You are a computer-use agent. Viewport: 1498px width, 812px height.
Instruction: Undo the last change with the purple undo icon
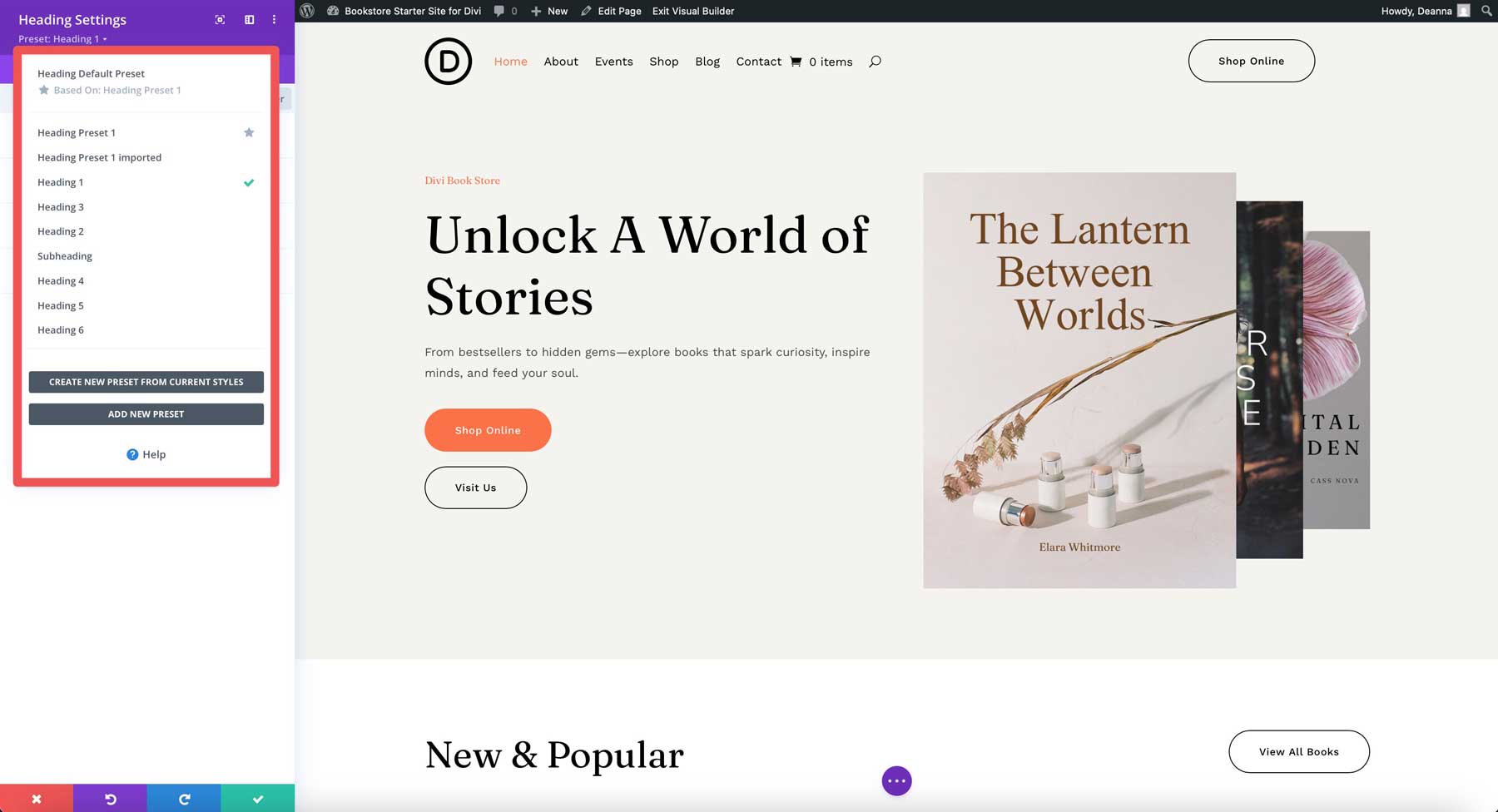tap(111, 798)
